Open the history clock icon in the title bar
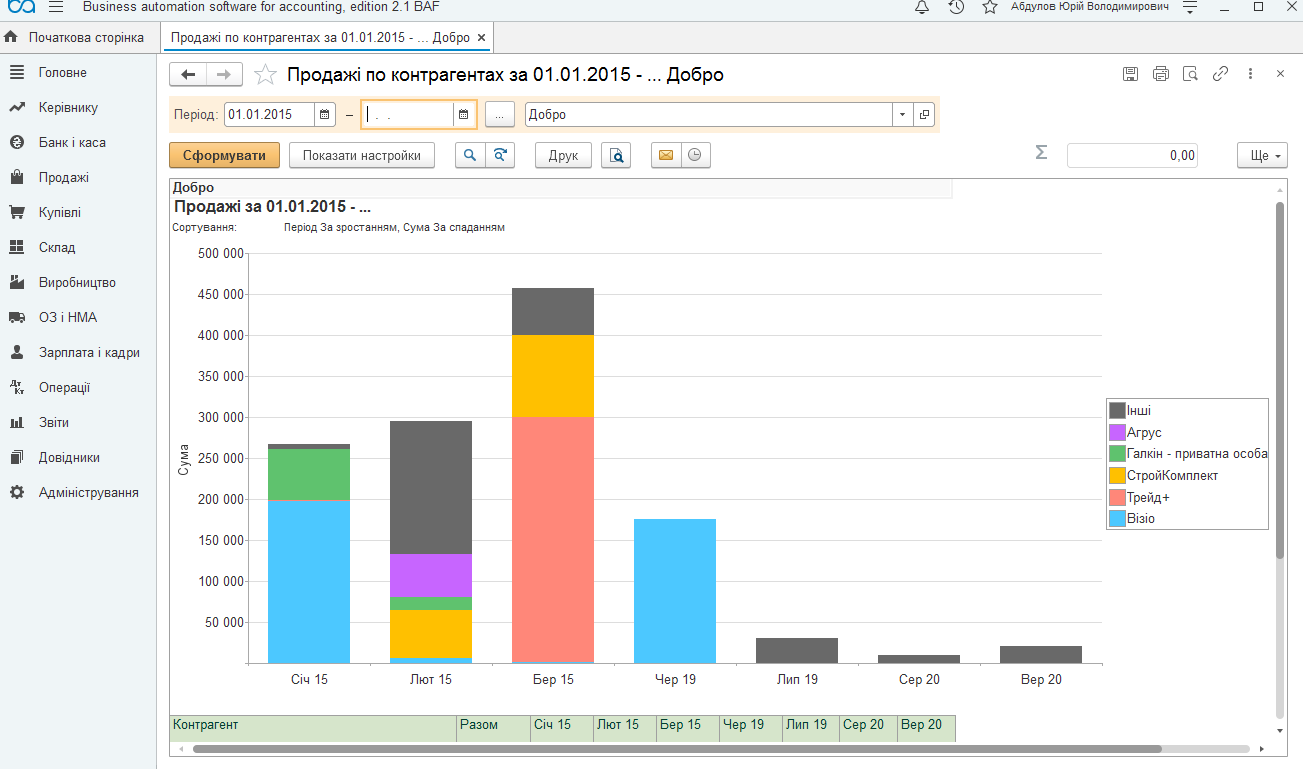This screenshot has height=769, width=1303. pos(956,7)
